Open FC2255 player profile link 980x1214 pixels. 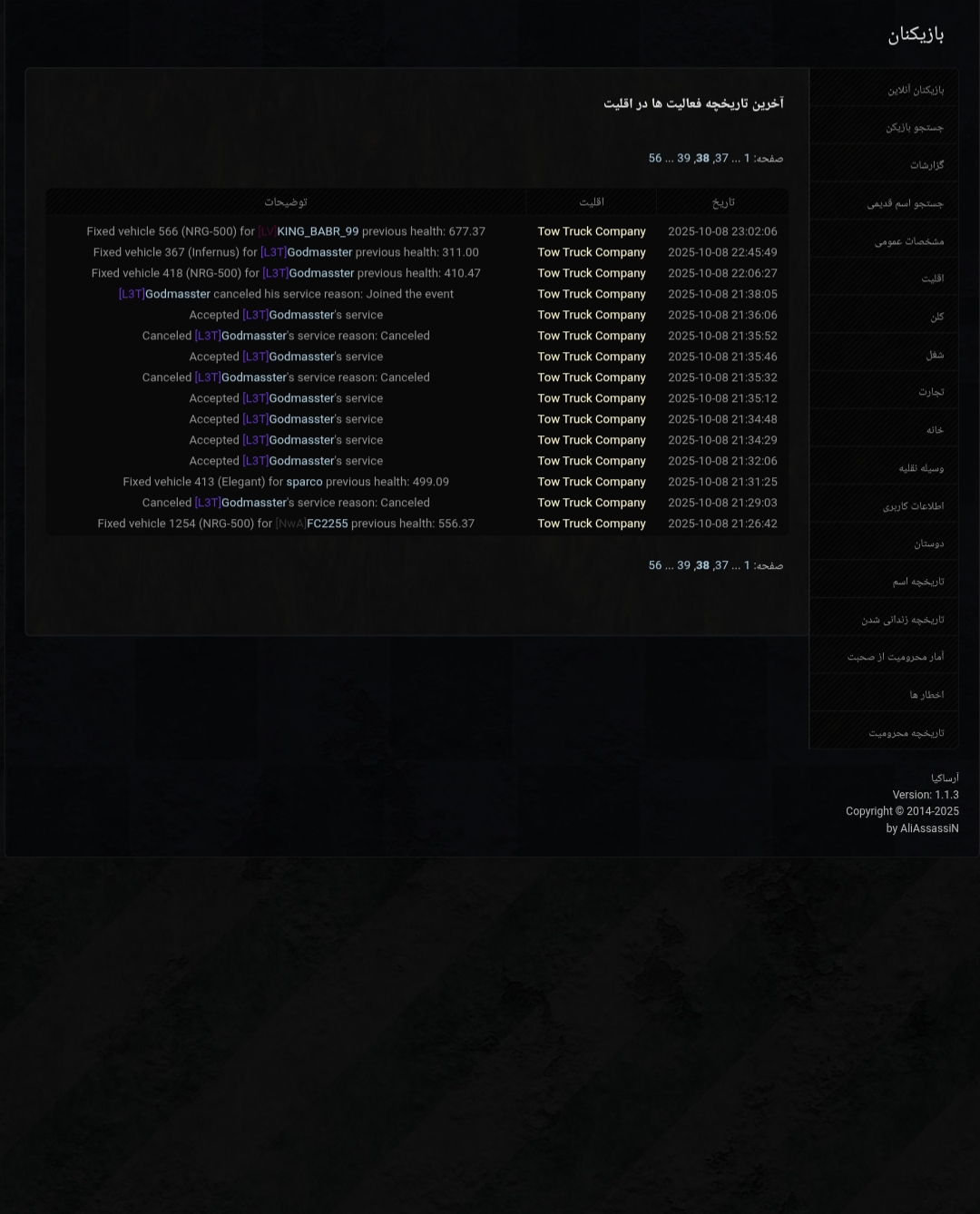tap(328, 524)
